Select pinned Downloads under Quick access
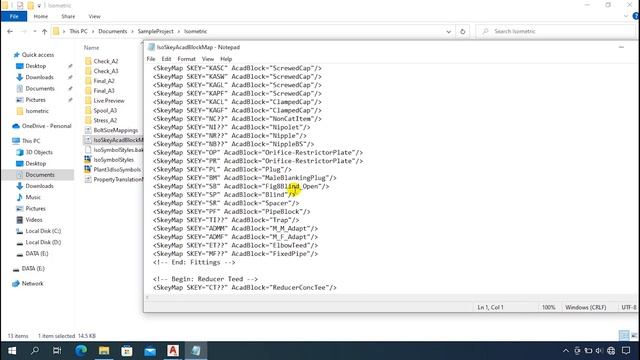 point(39,77)
